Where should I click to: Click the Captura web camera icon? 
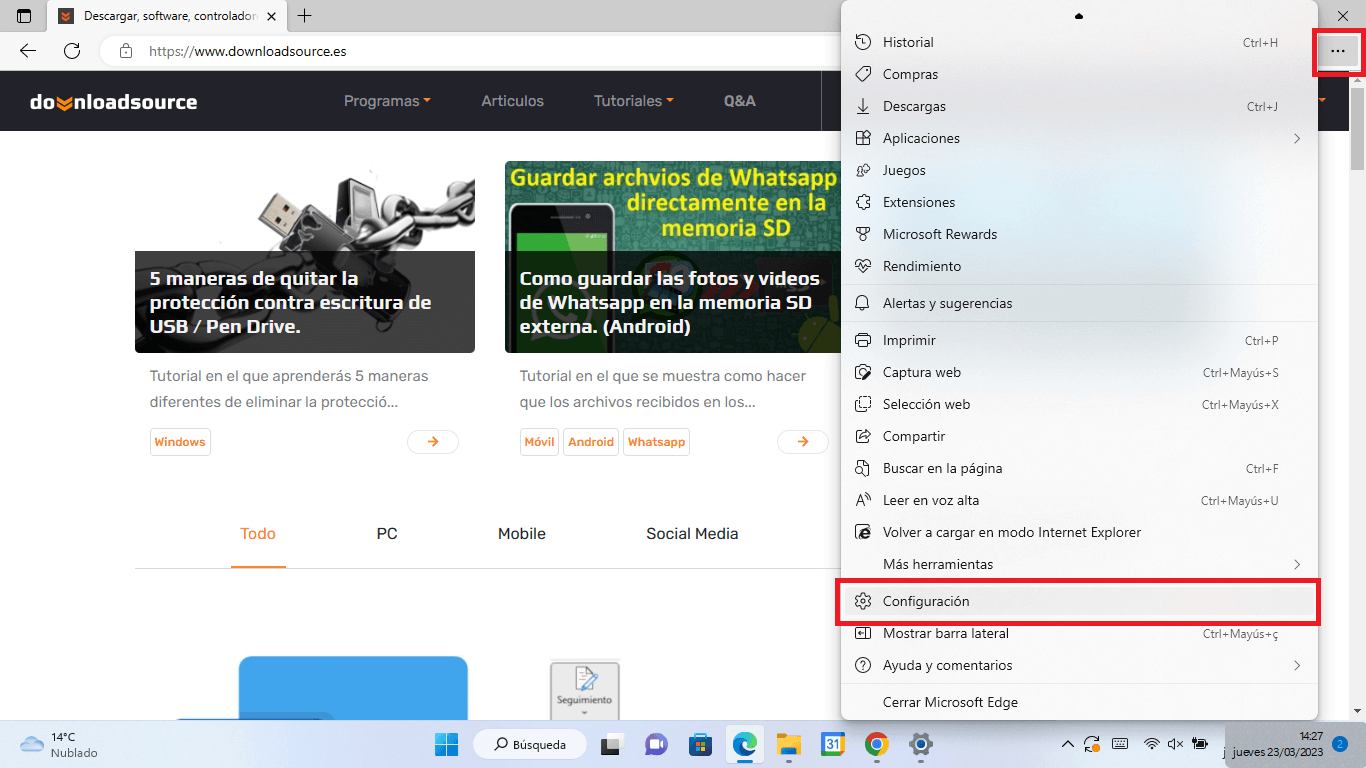(x=864, y=372)
